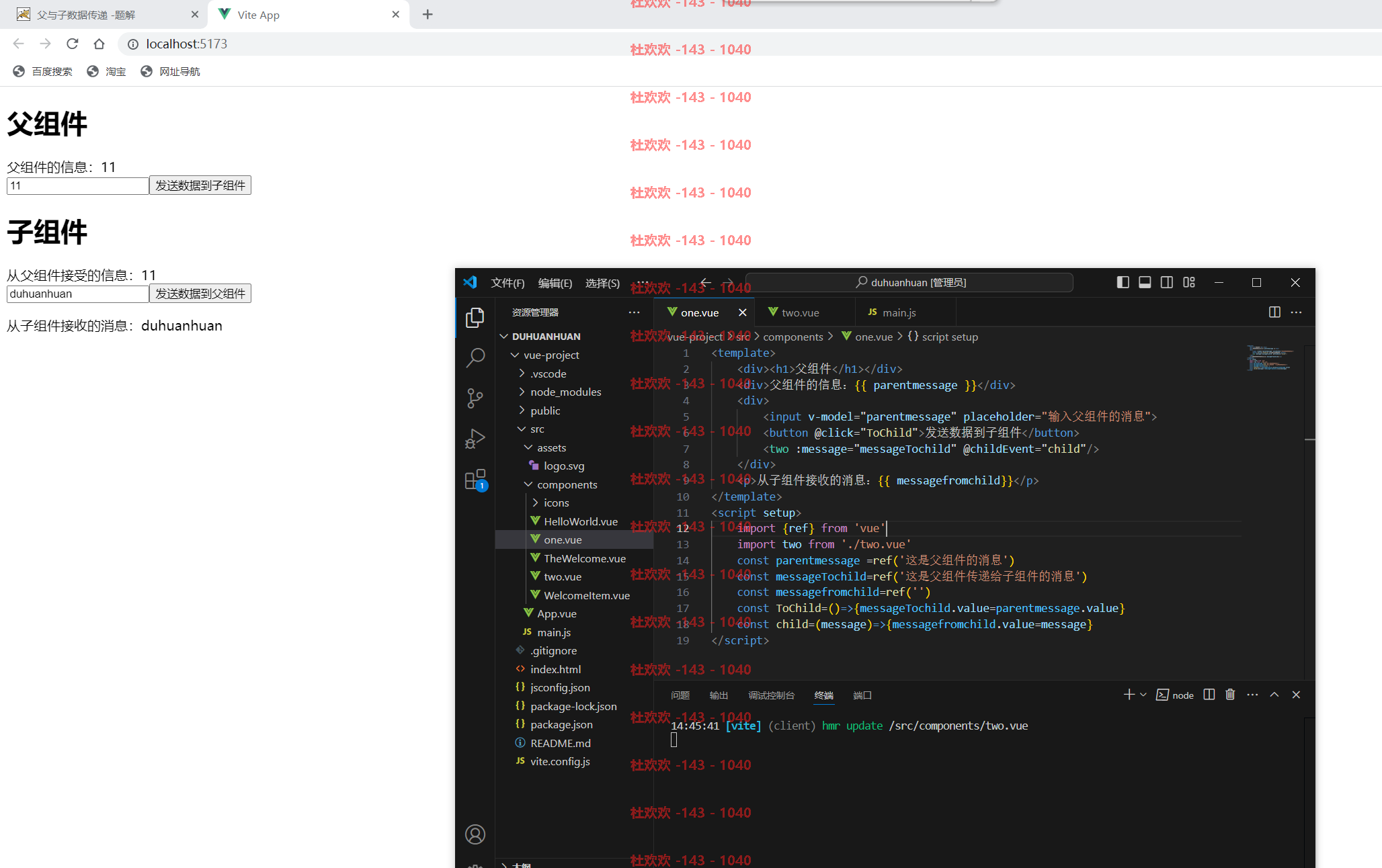Focus the child message input containing duhuanhuan
Viewport: 1382px width, 868px height.
coord(78,294)
